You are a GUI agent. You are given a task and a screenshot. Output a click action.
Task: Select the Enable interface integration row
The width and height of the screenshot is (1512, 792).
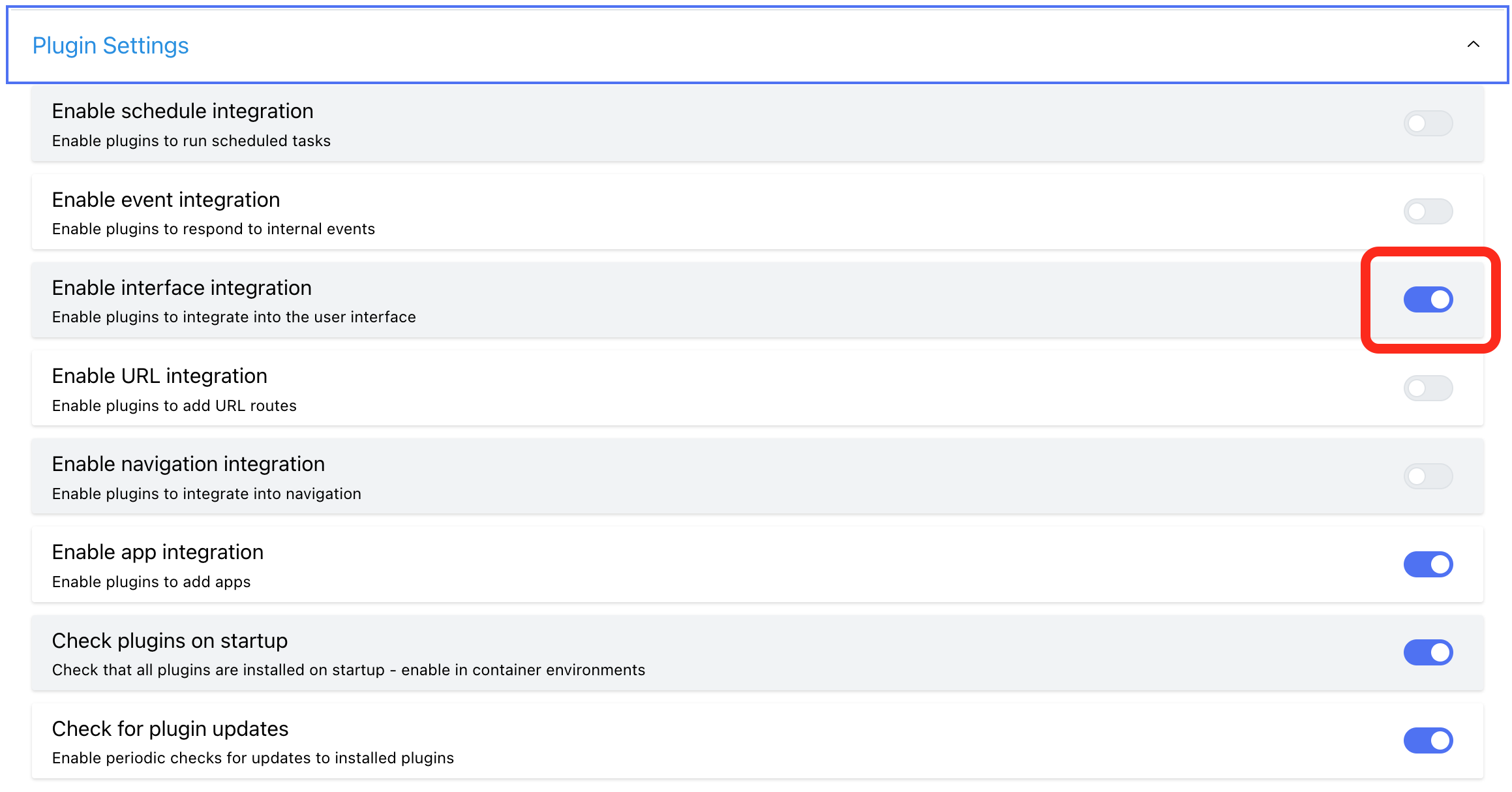coord(181,288)
